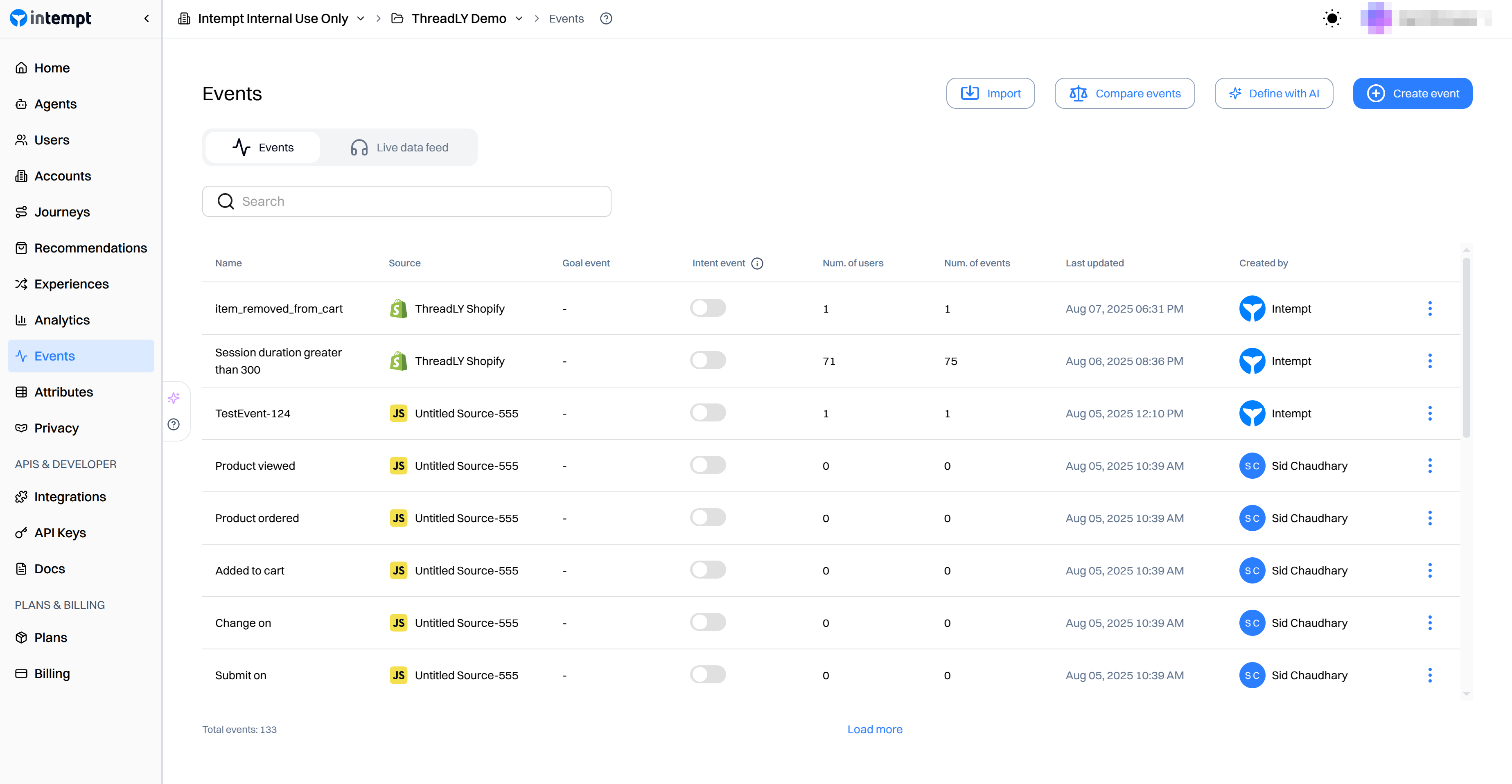Open Journeys in the sidebar

pyautogui.click(x=81, y=212)
